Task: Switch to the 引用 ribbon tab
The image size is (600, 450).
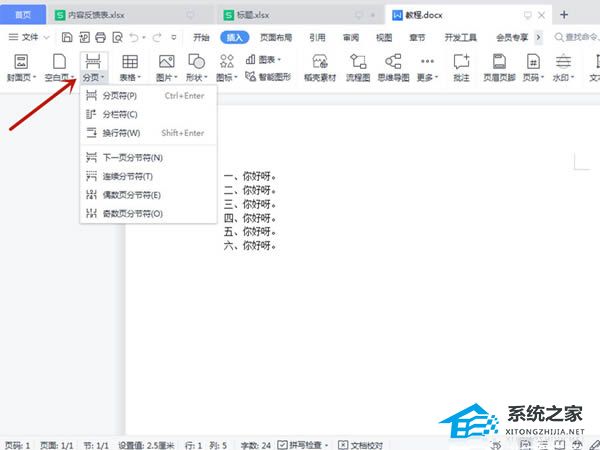Action: click(317, 38)
